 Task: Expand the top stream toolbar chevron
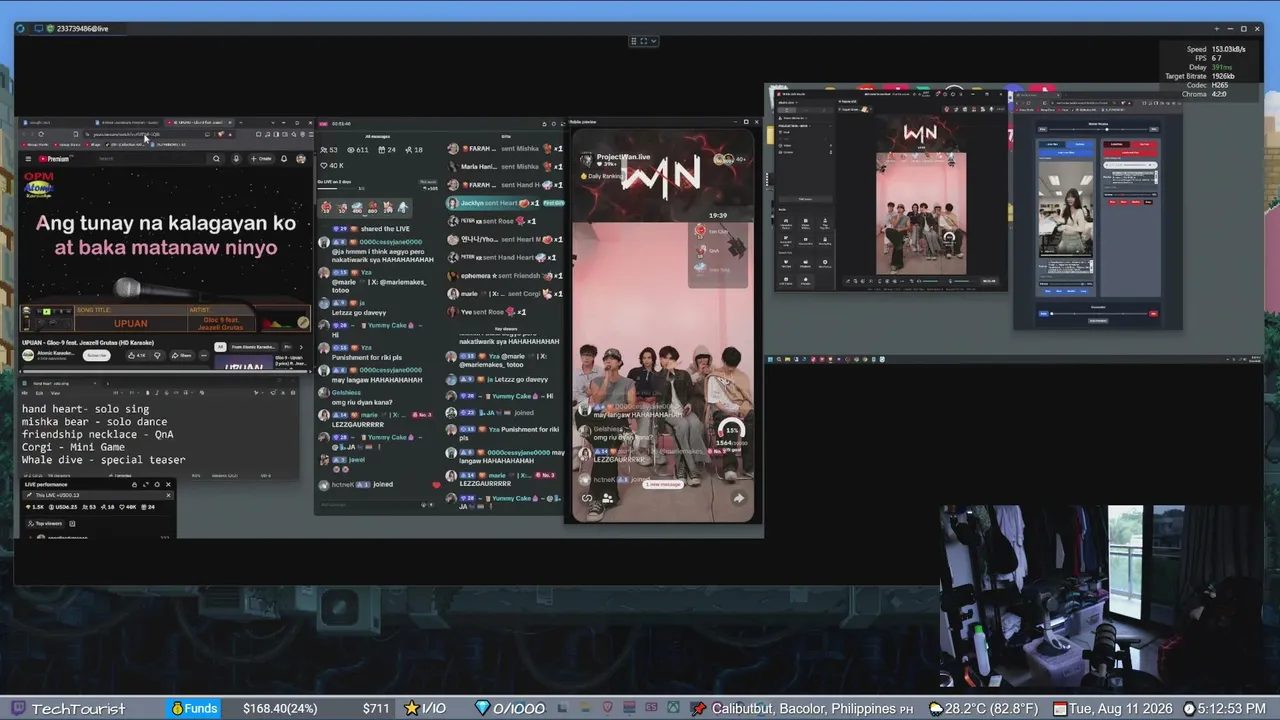point(653,41)
